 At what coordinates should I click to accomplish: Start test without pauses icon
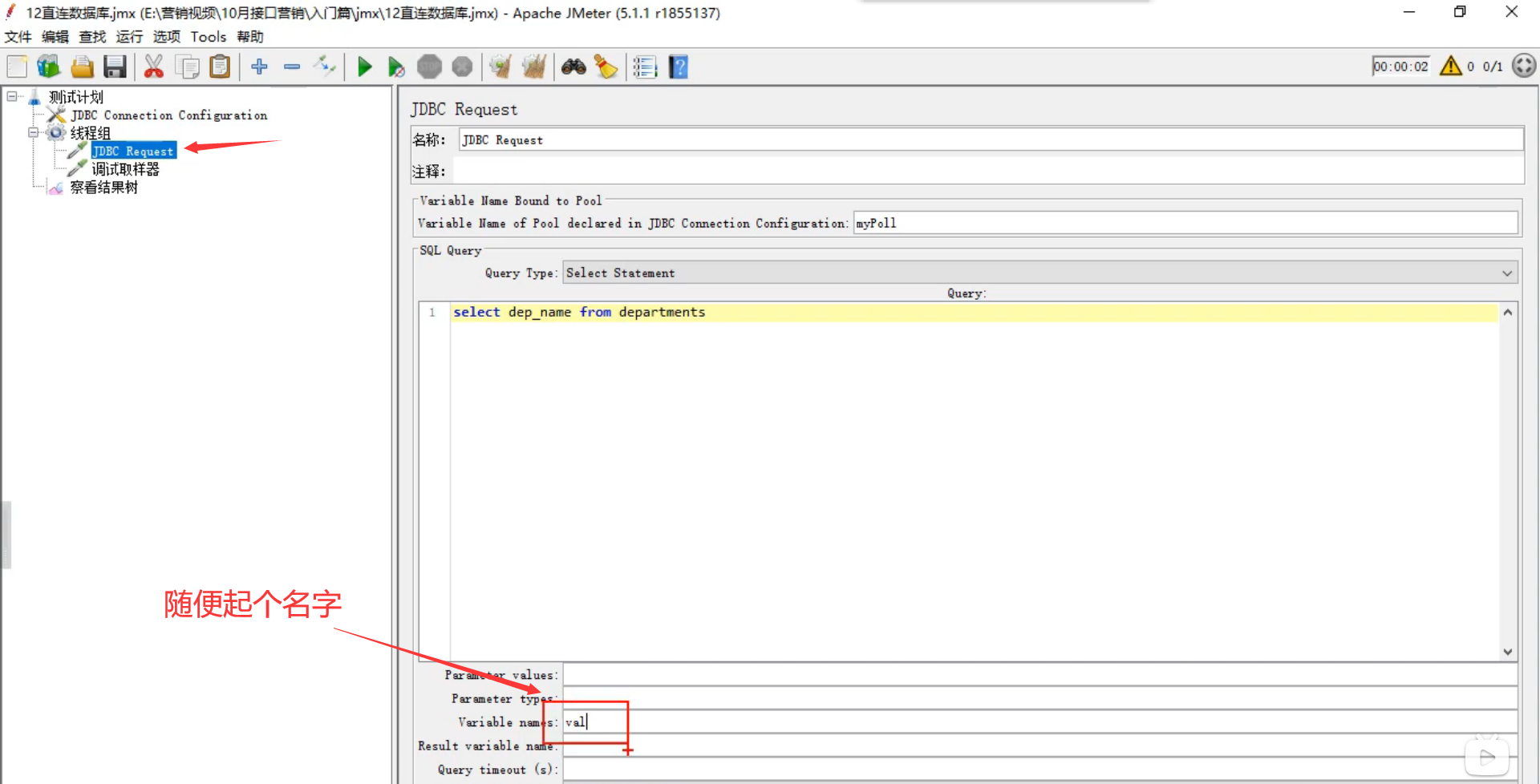396,67
